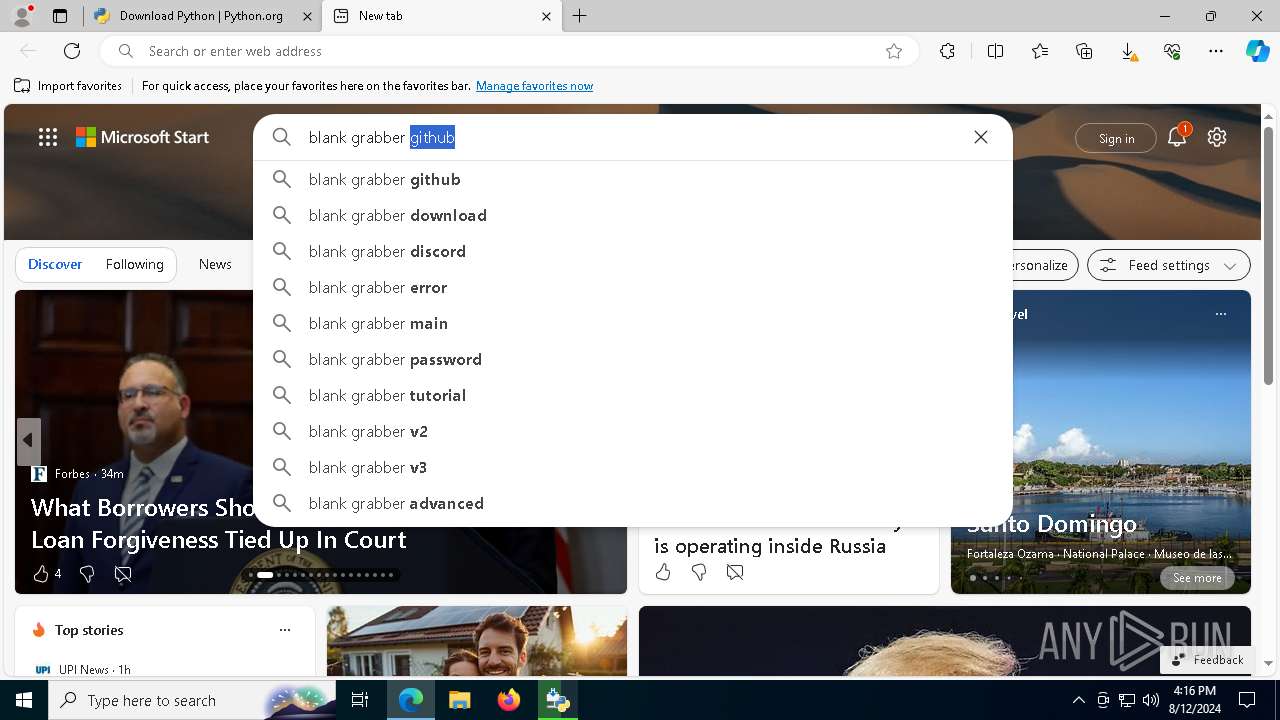The image size is (1280, 720).
Task: Like the Forbes story with thumbs up
Action: coord(41,574)
